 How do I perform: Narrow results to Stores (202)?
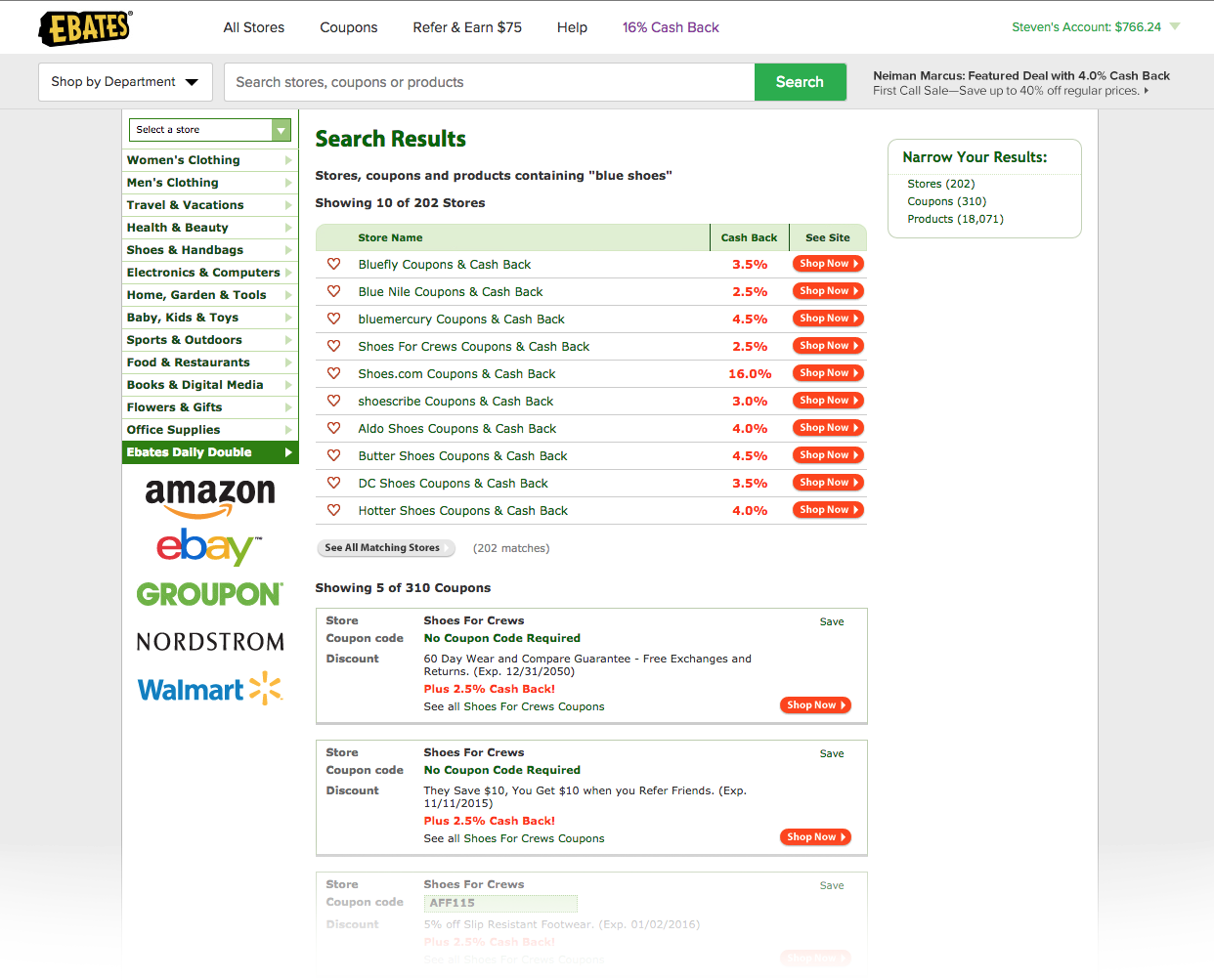tap(941, 184)
